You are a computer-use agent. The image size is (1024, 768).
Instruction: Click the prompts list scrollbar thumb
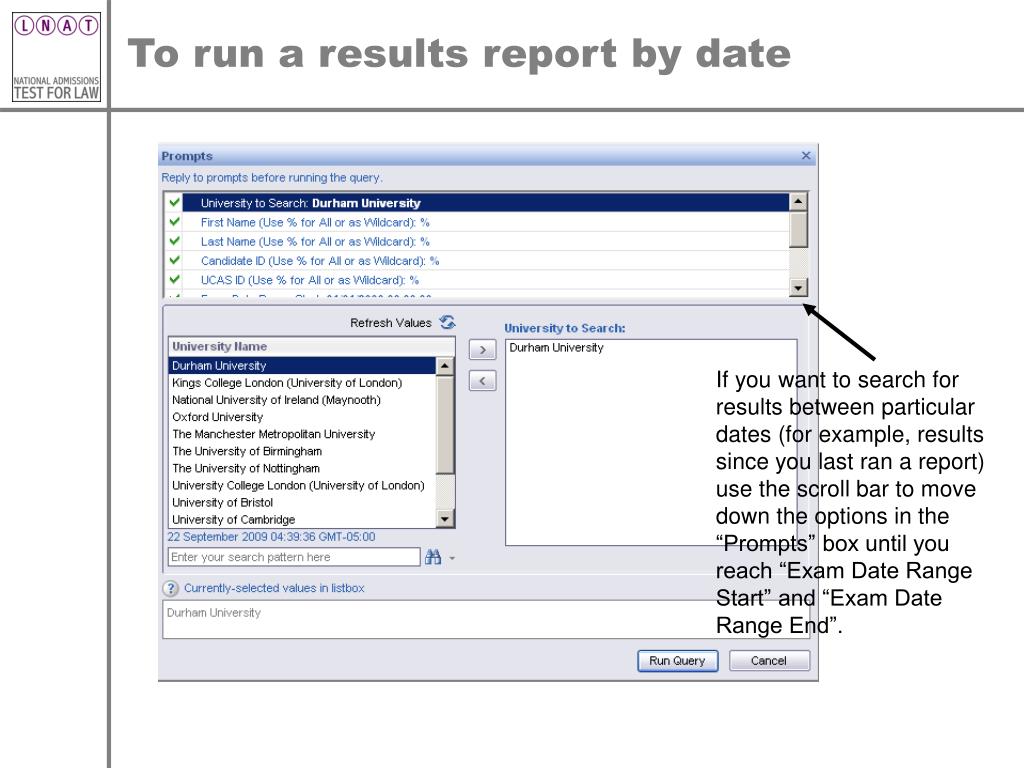798,229
